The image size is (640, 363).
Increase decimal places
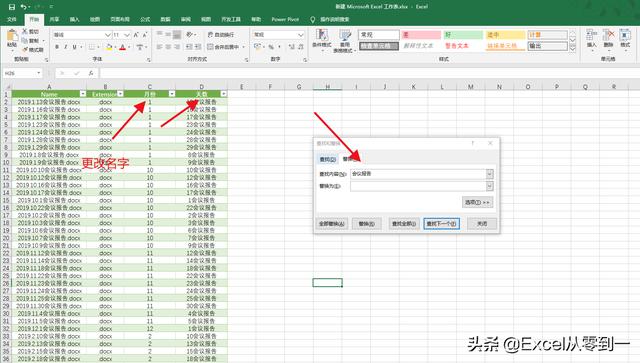(x=291, y=47)
